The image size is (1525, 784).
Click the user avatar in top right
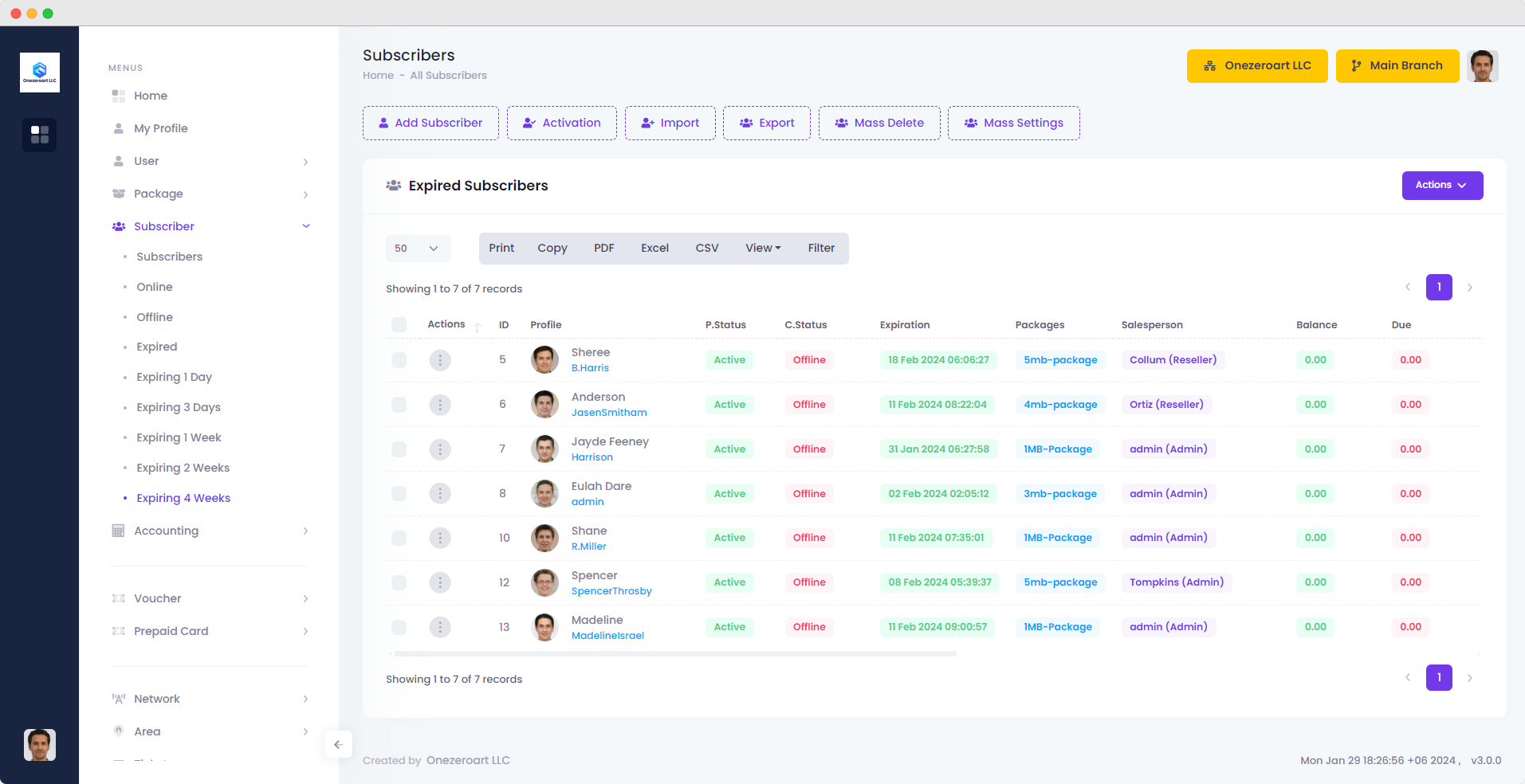pos(1482,66)
